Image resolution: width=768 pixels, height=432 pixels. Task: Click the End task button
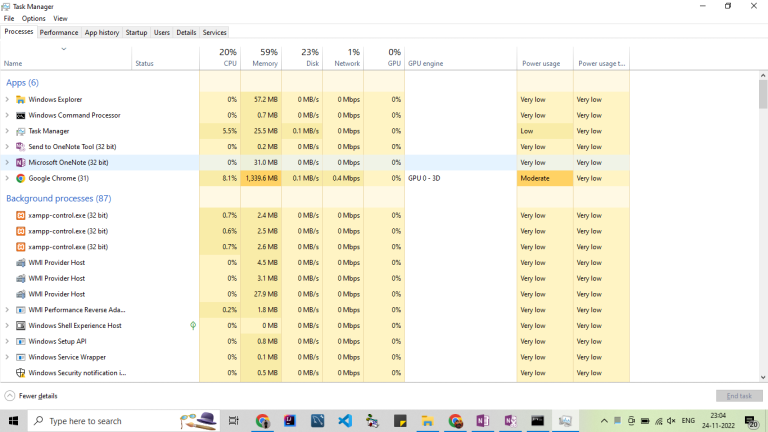(x=739, y=396)
